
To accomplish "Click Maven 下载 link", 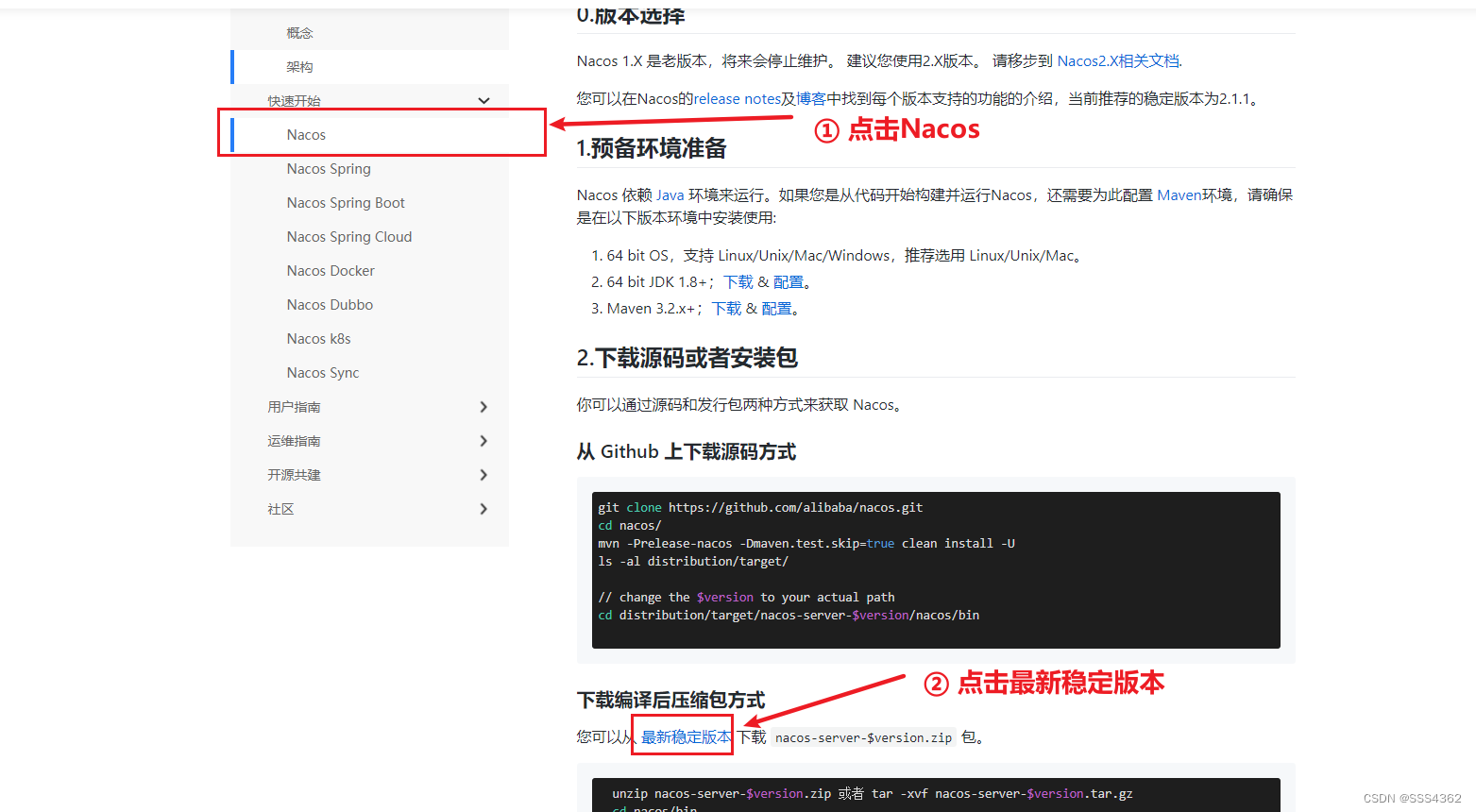I will tap(727, 309).
